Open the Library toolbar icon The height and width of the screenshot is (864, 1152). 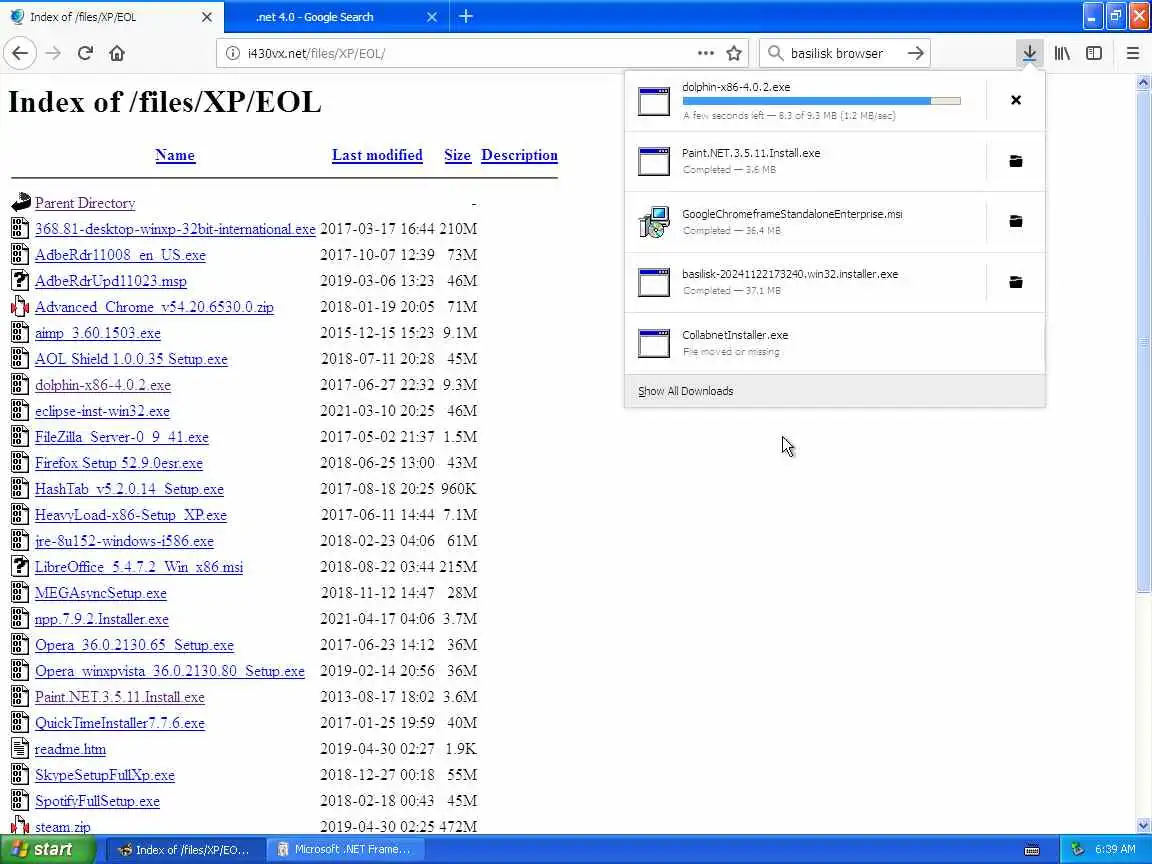click(1062, 53)
